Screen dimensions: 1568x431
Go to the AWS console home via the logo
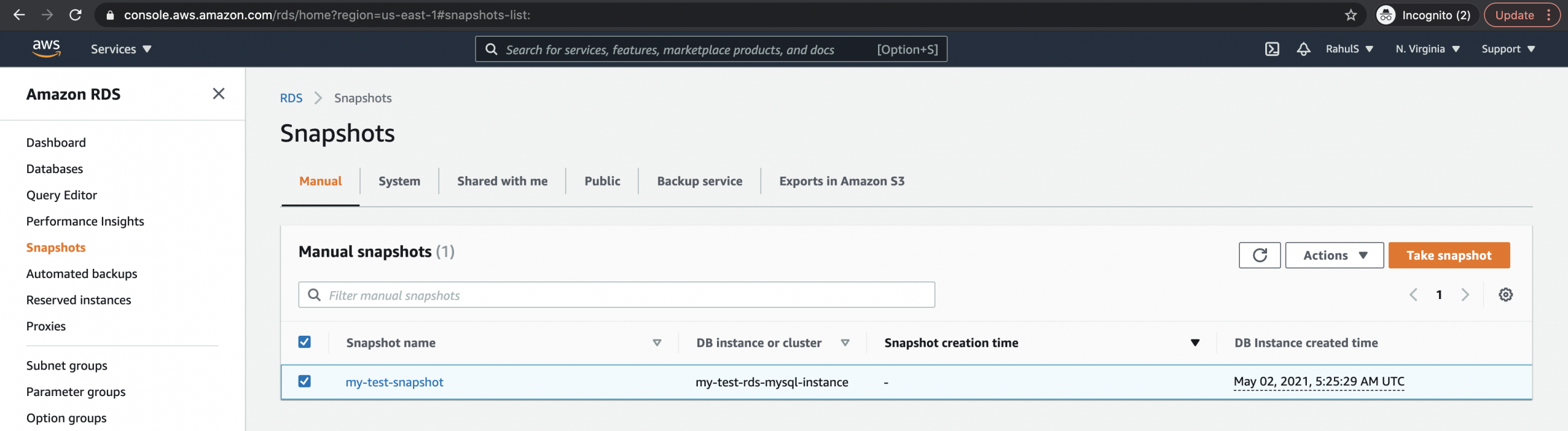click(46, 48)
